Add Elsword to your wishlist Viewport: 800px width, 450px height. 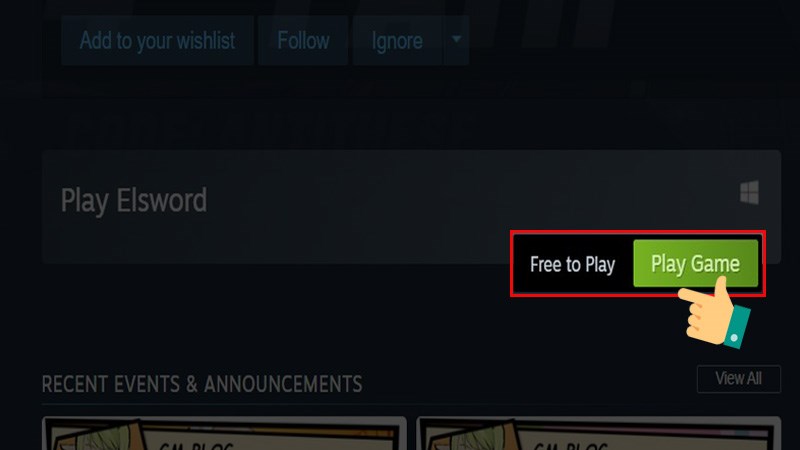pos(157,40)
